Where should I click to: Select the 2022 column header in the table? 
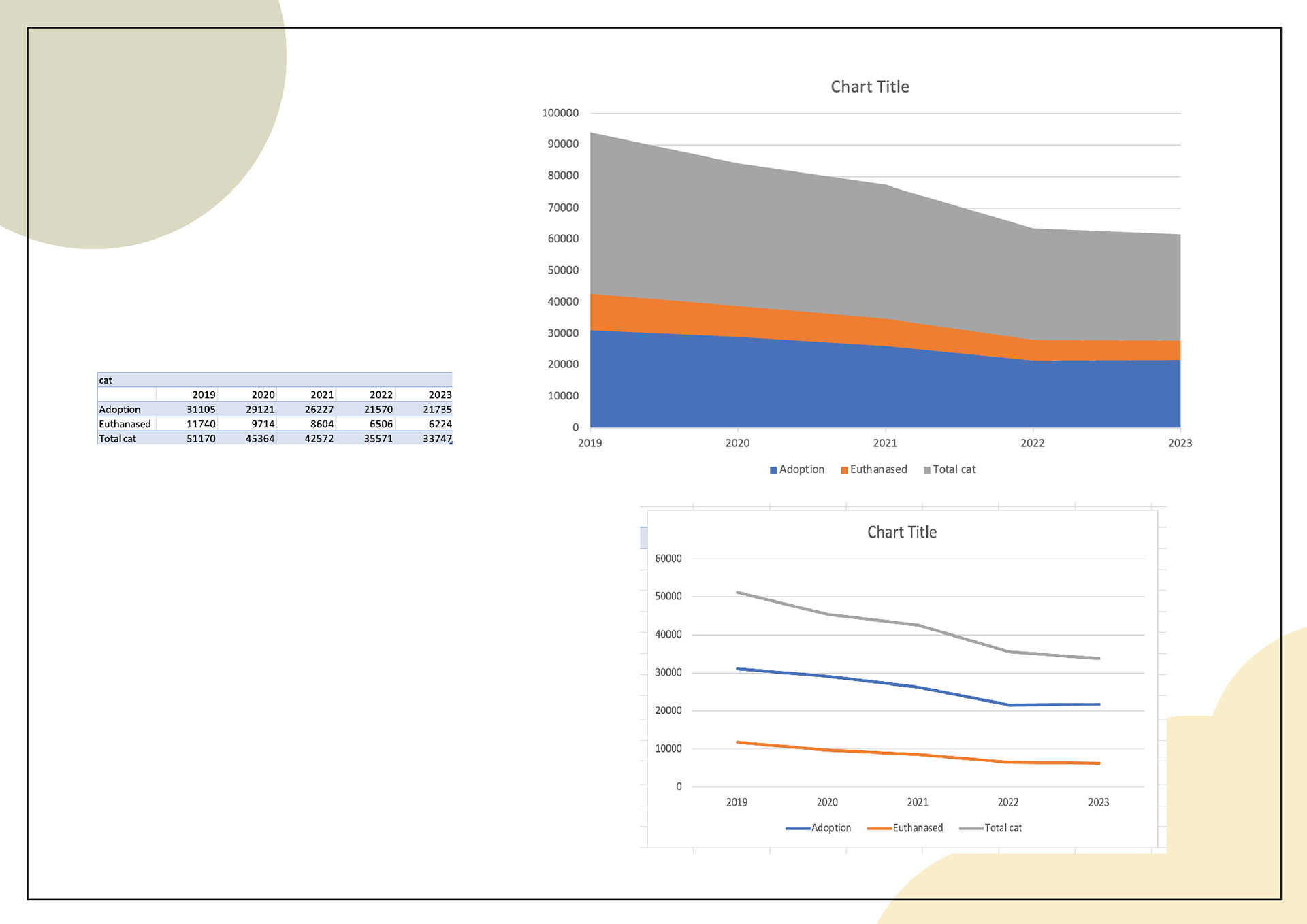(x=366, y=394)
